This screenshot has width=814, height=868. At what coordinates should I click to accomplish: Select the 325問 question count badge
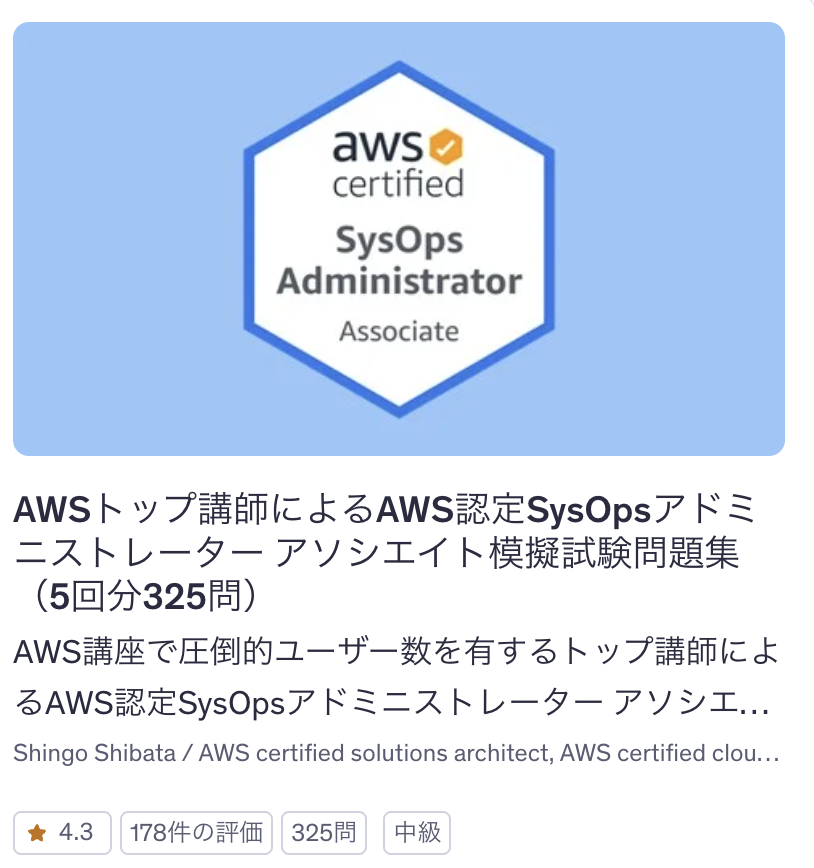[x=323, y=832]
